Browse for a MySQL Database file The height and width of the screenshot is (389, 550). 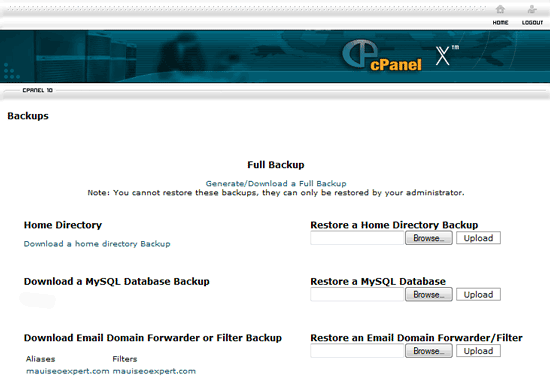pos(429,295)
